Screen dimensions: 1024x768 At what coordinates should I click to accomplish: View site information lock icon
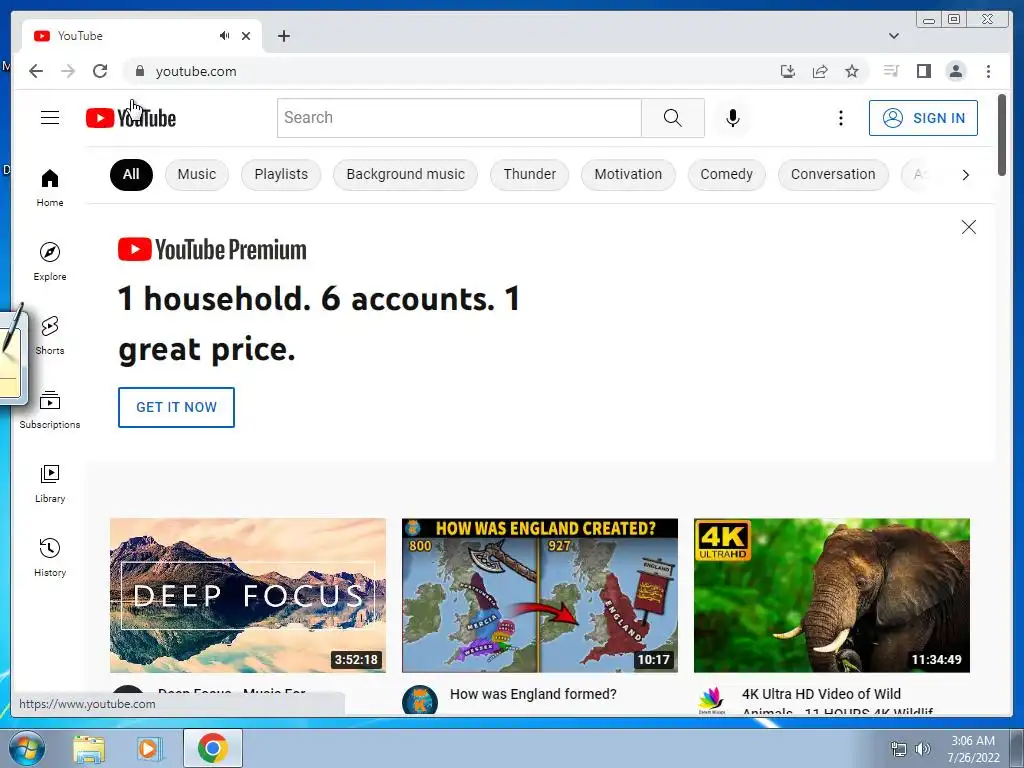[x=139, y=71]
